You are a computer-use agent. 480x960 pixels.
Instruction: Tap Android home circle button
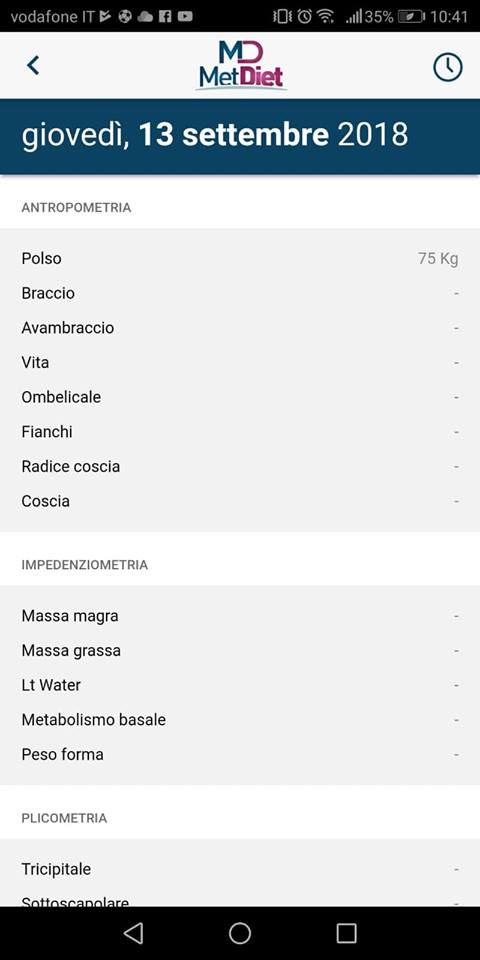click(x=240, y=933)
